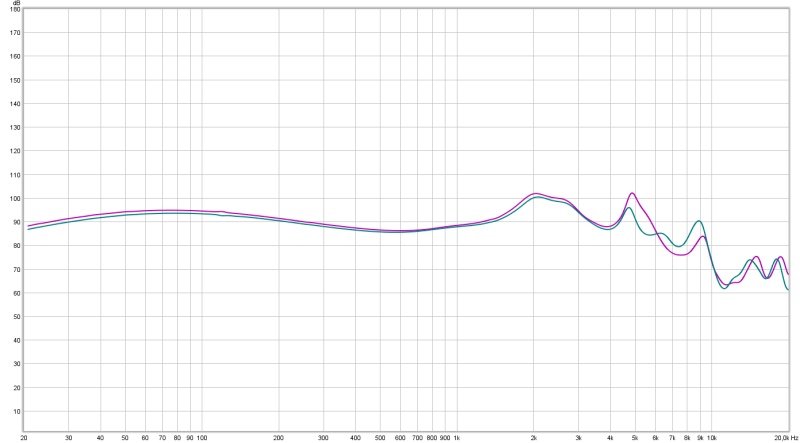Click the teal curve peak near 9k
Screen dimensions: 800x443
[x=699, y=221]
